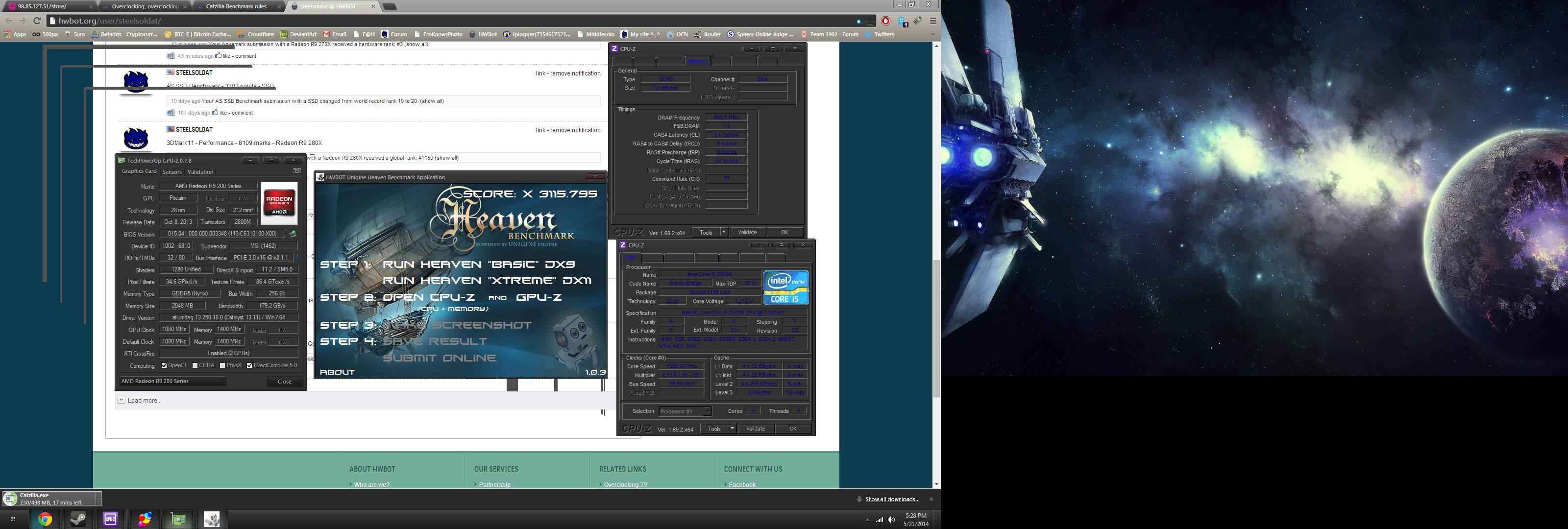Click the Bus Interface question mark icon

click(296, 258)
